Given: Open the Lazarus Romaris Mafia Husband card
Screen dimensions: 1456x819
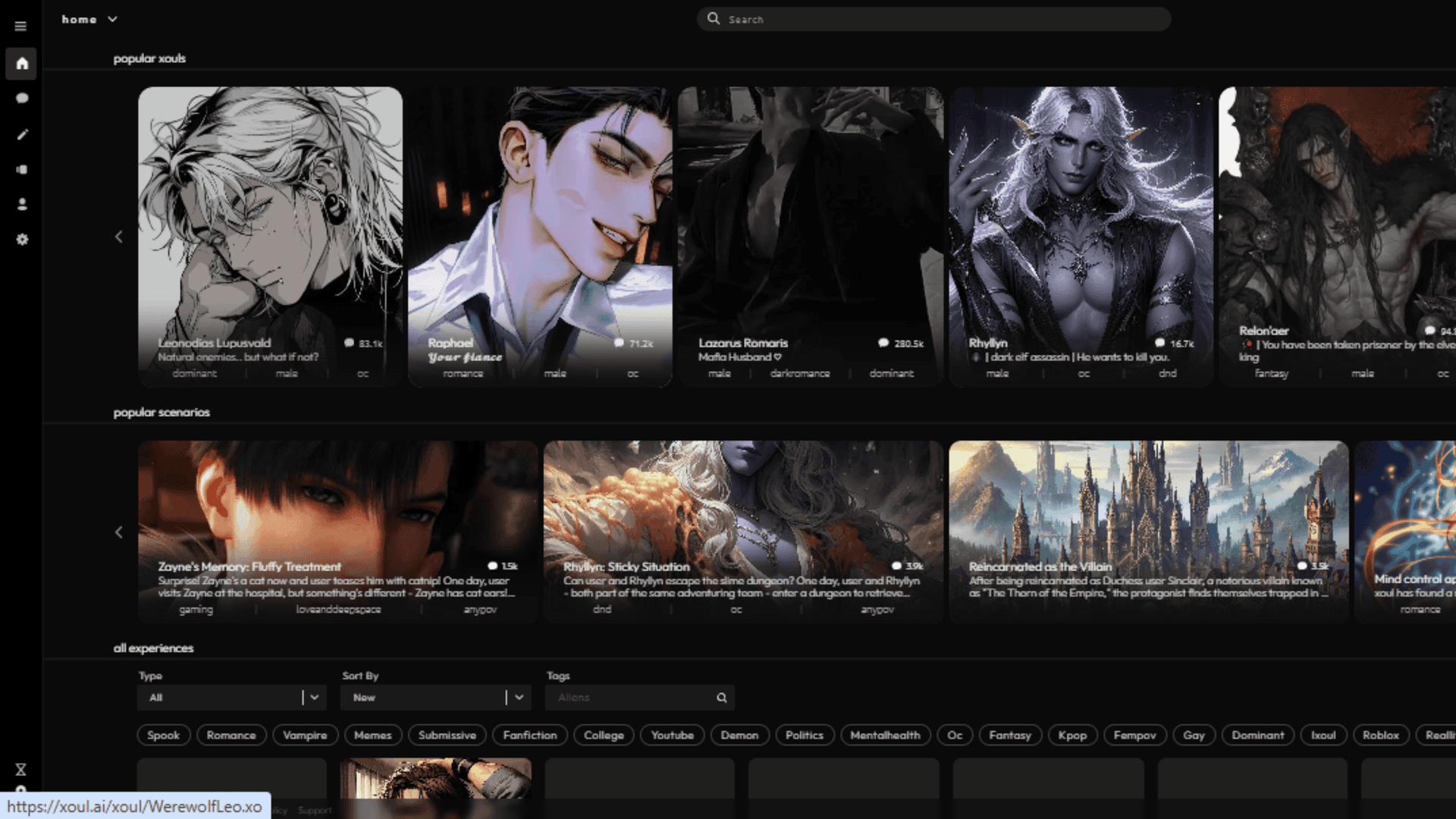Looking at the screenshot, I should click(x=811, y=237).
